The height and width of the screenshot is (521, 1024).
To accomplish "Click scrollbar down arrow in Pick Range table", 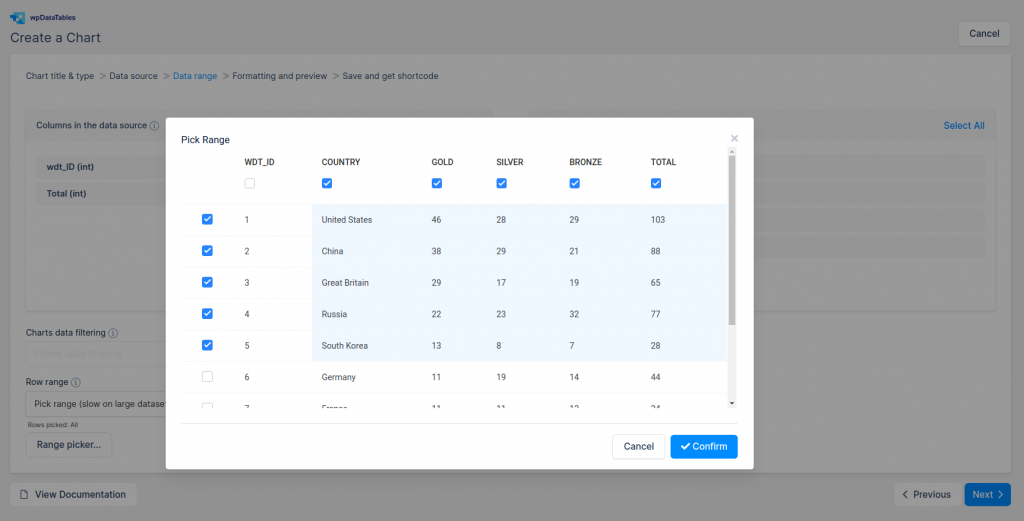I will pyautogui.click(x=732, y=402).
